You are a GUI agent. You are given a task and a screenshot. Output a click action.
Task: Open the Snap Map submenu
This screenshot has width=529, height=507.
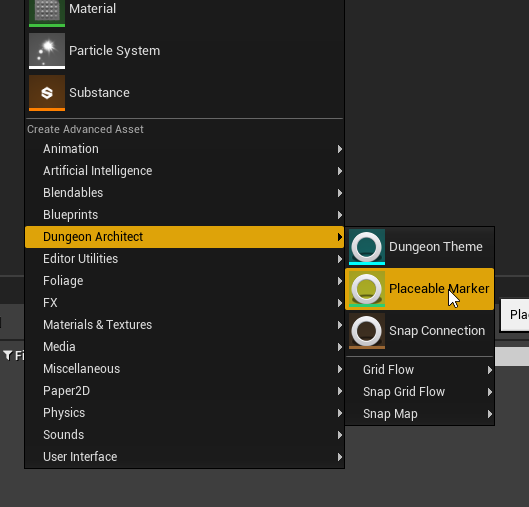pyautogui.click(x=420, y=414)
